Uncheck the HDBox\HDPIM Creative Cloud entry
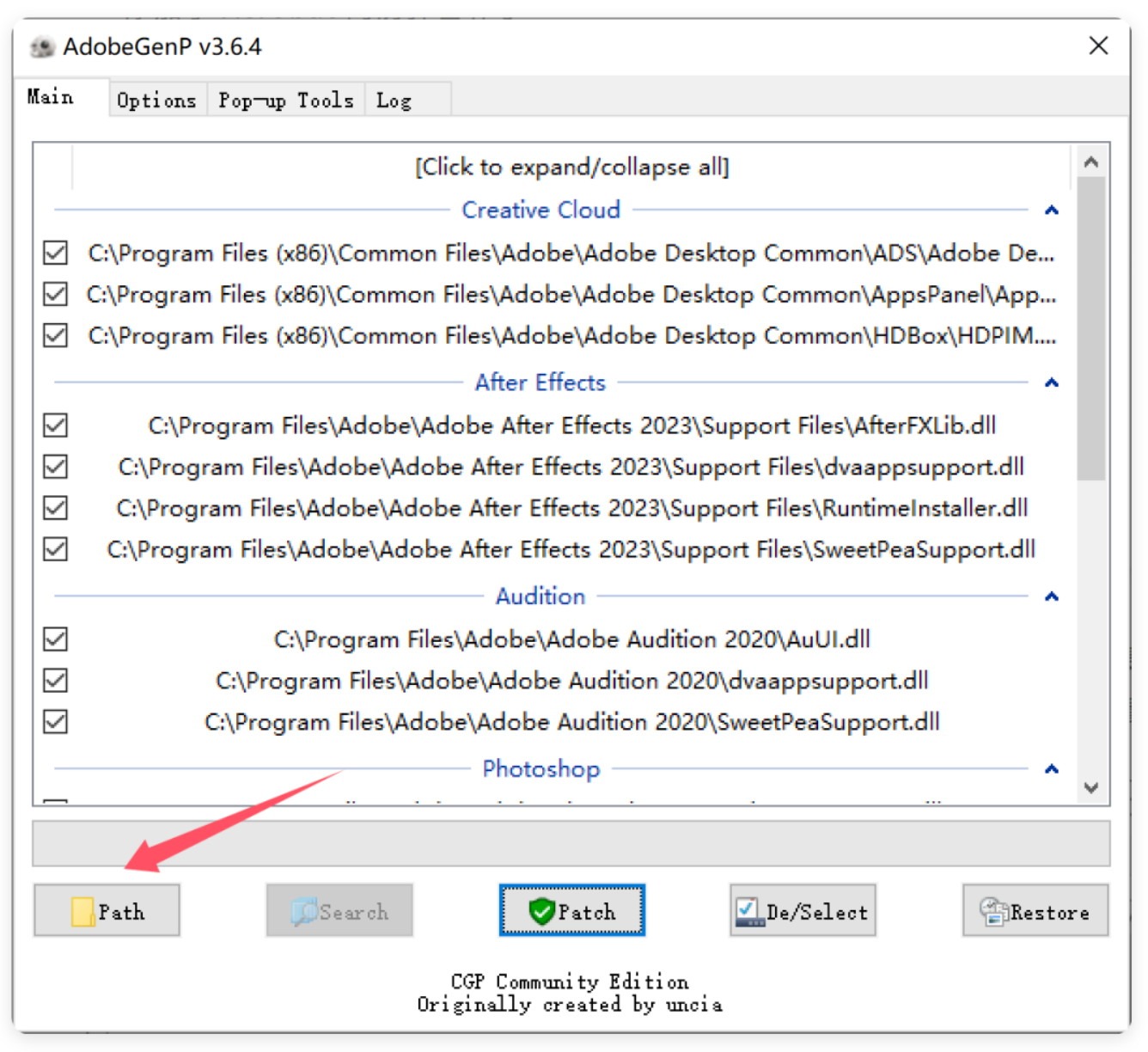Viewport: 1148px width, 1052px height. coord(56,335)
